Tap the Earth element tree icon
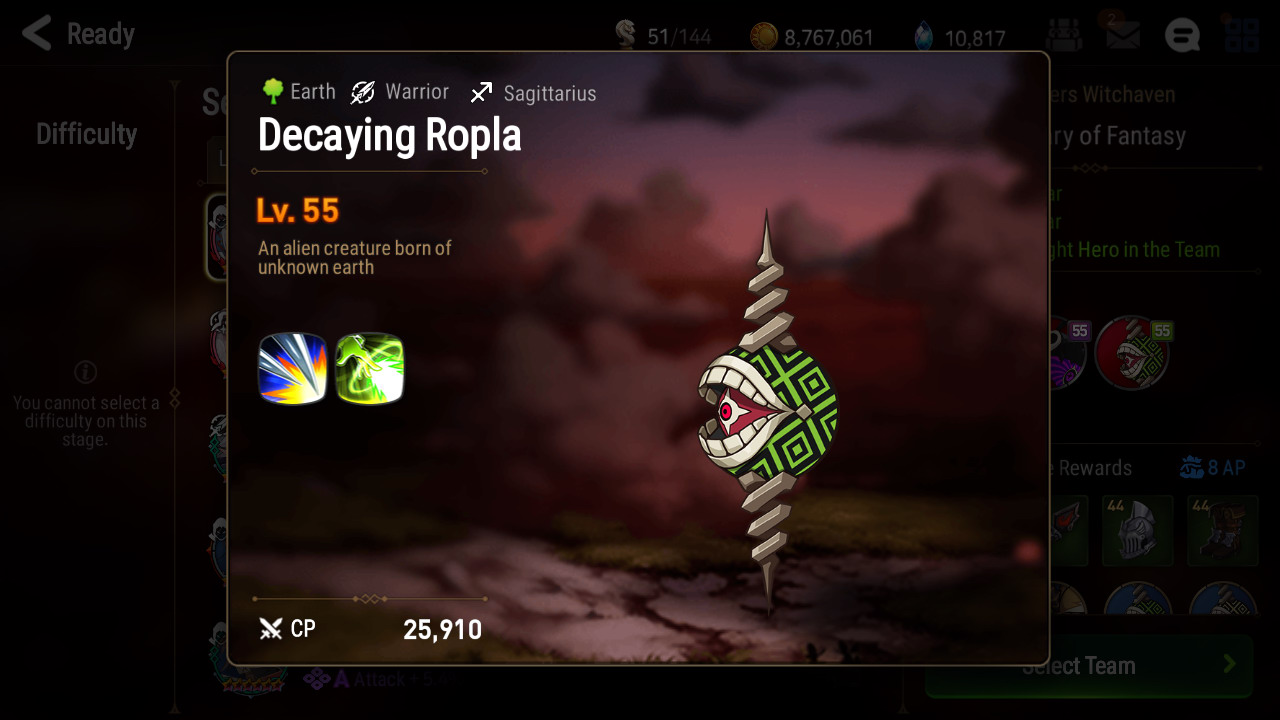The width and height of the screenshot is (1280, 720). pyautogui.click(x=272, y=92)
